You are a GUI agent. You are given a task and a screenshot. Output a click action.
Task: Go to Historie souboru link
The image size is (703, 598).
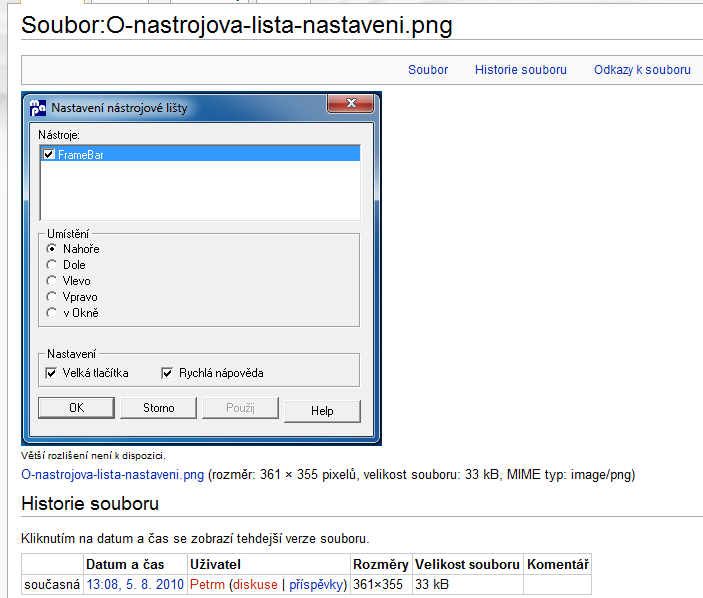coord(521,70)
